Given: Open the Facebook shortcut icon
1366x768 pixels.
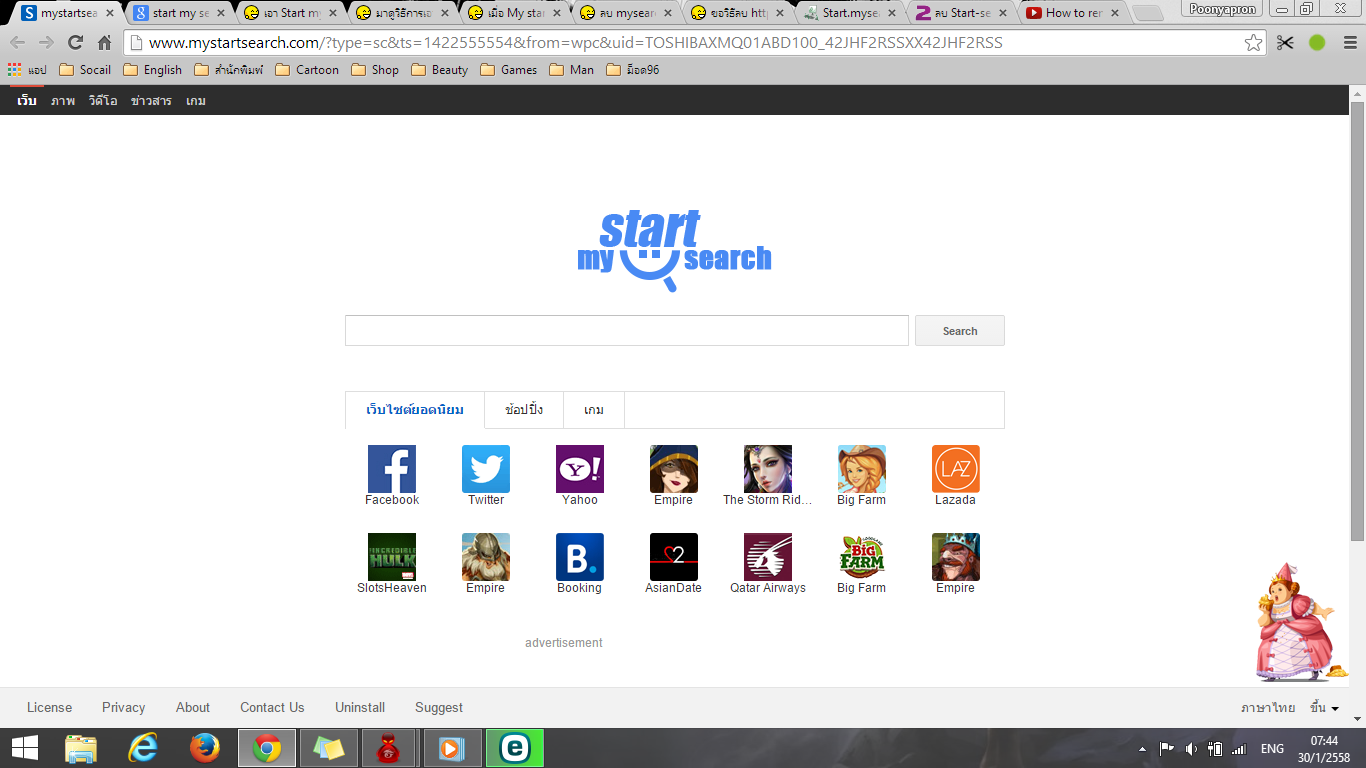Looking at the screenshot, I should [x=392, y=469].
